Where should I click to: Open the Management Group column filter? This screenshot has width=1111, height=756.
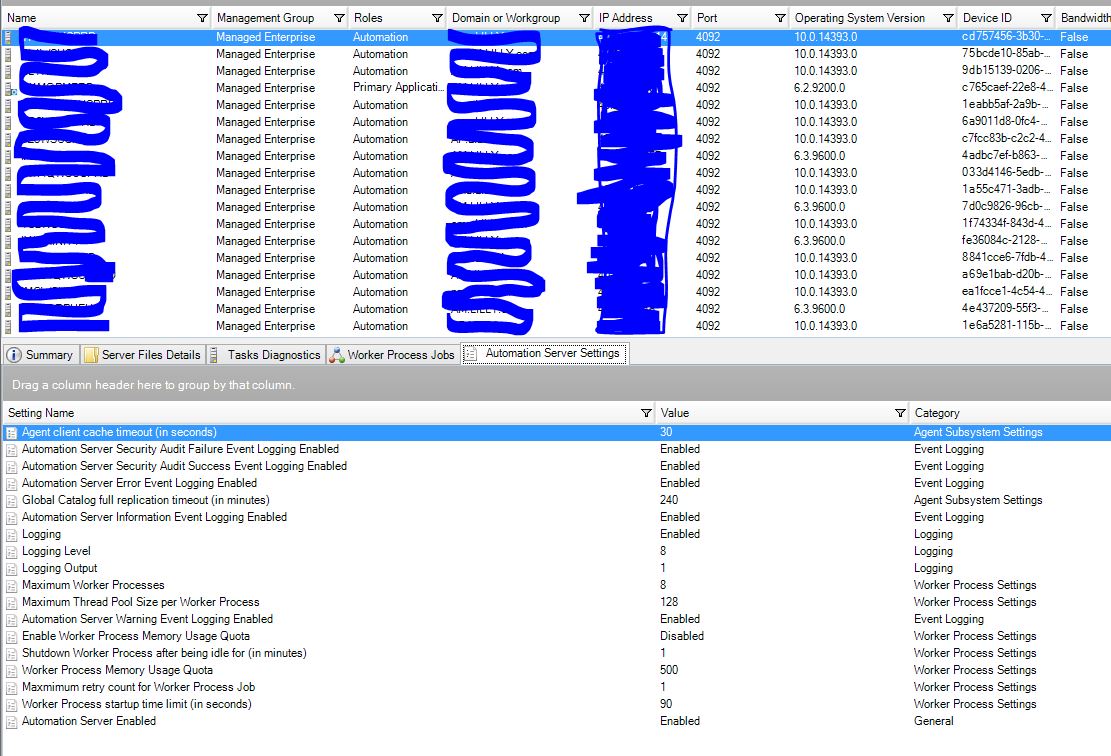pyautogui.click(x=339, y=18)
